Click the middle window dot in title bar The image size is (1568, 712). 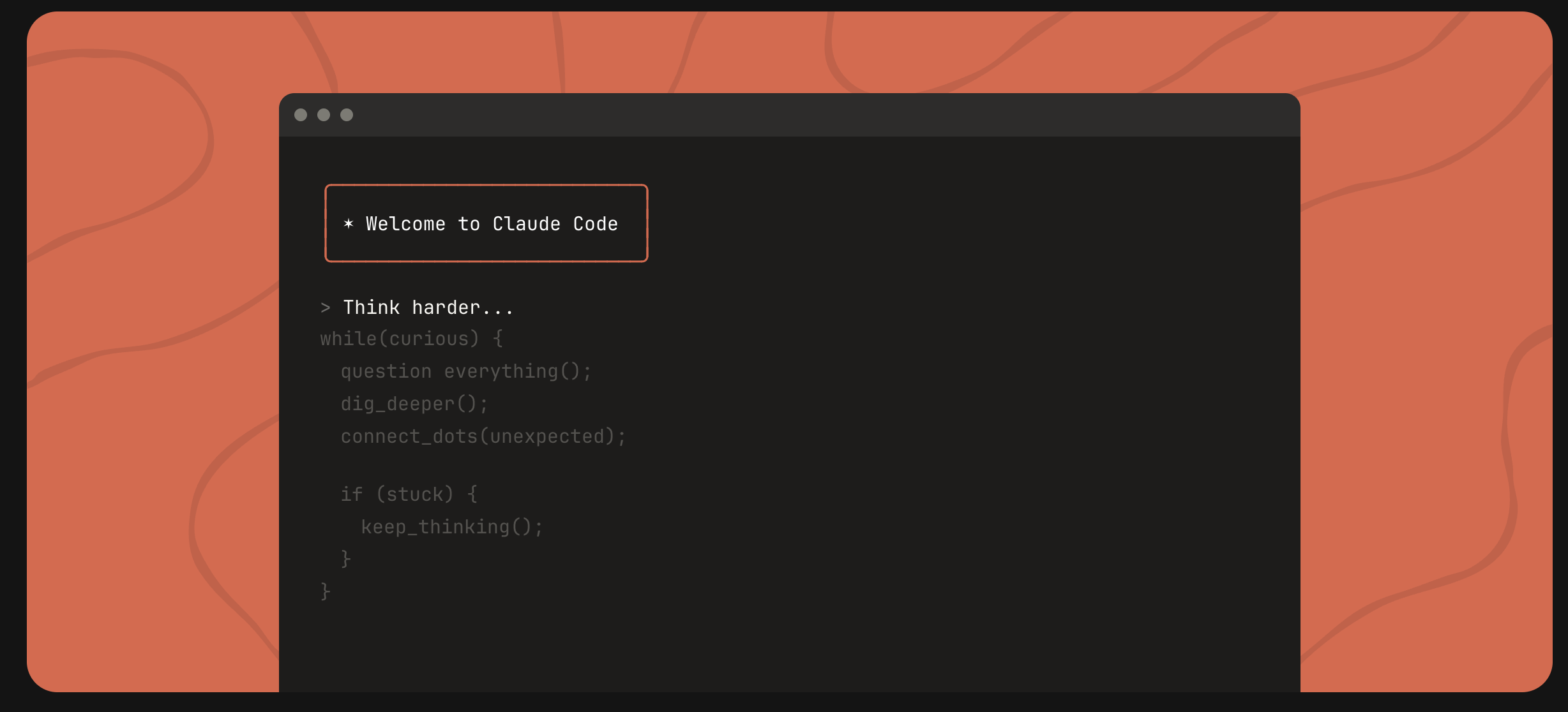pos(324,115)
